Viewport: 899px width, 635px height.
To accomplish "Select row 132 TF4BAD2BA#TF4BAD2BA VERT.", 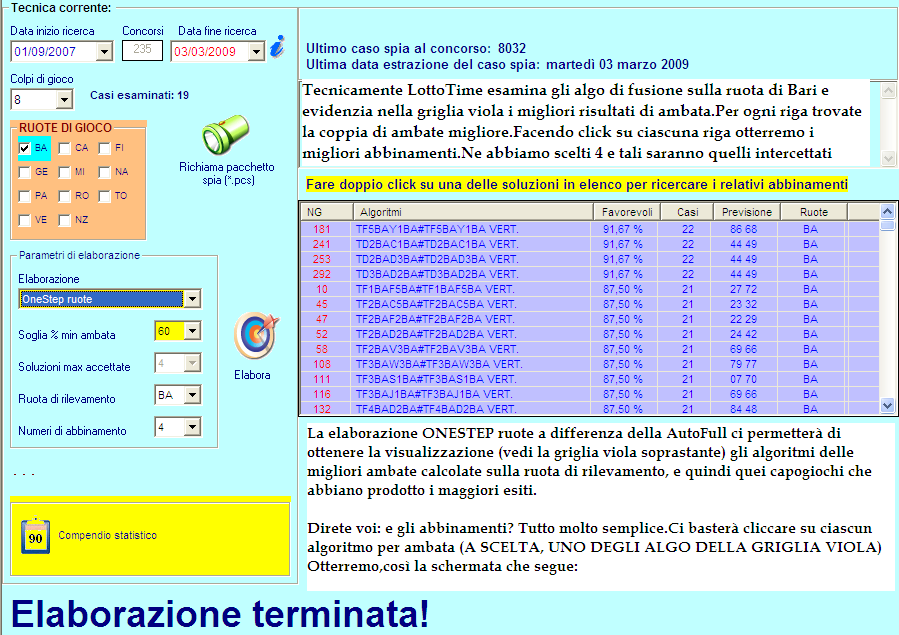I will point(589,409).
